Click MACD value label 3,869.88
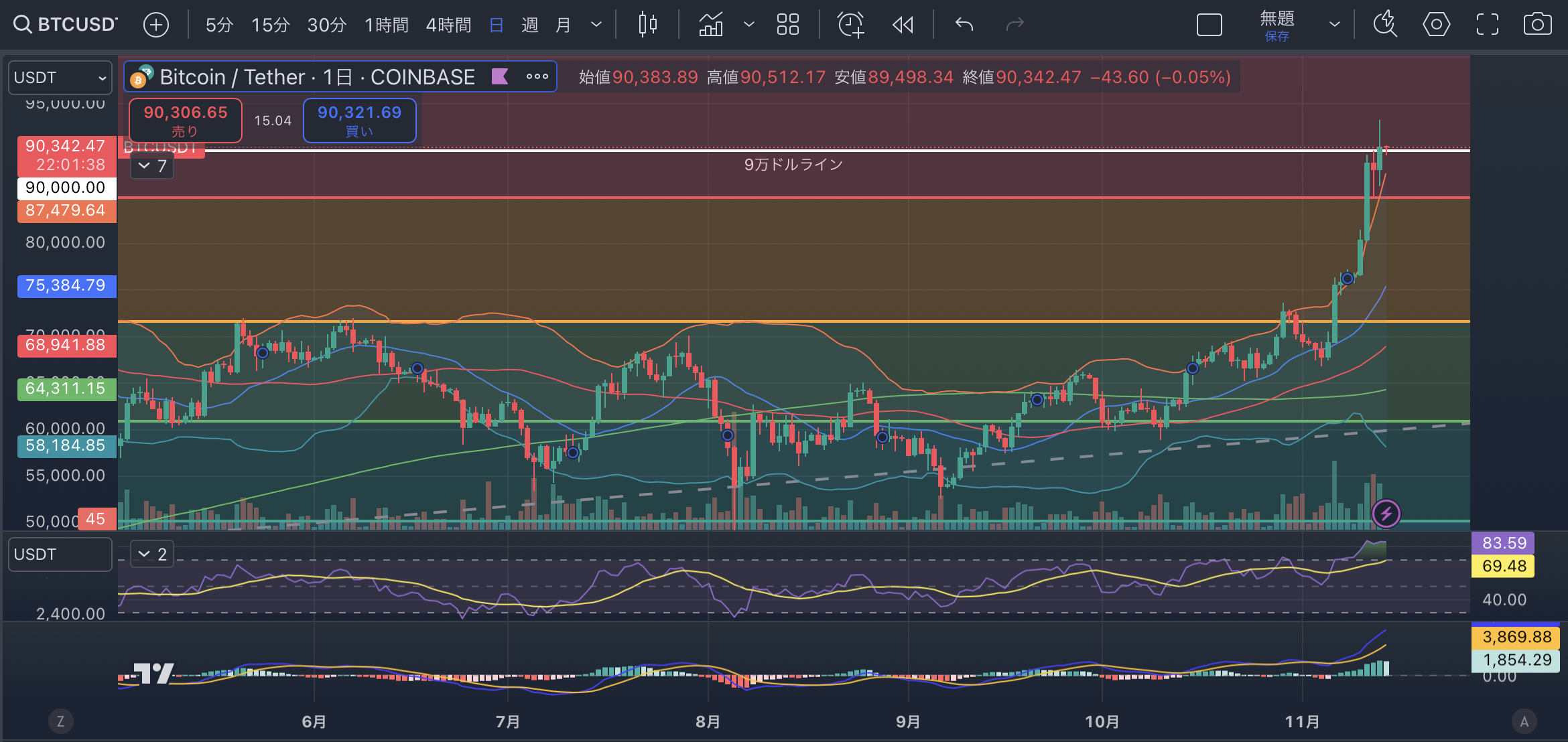1568x742 pixels. point(1516,637)
